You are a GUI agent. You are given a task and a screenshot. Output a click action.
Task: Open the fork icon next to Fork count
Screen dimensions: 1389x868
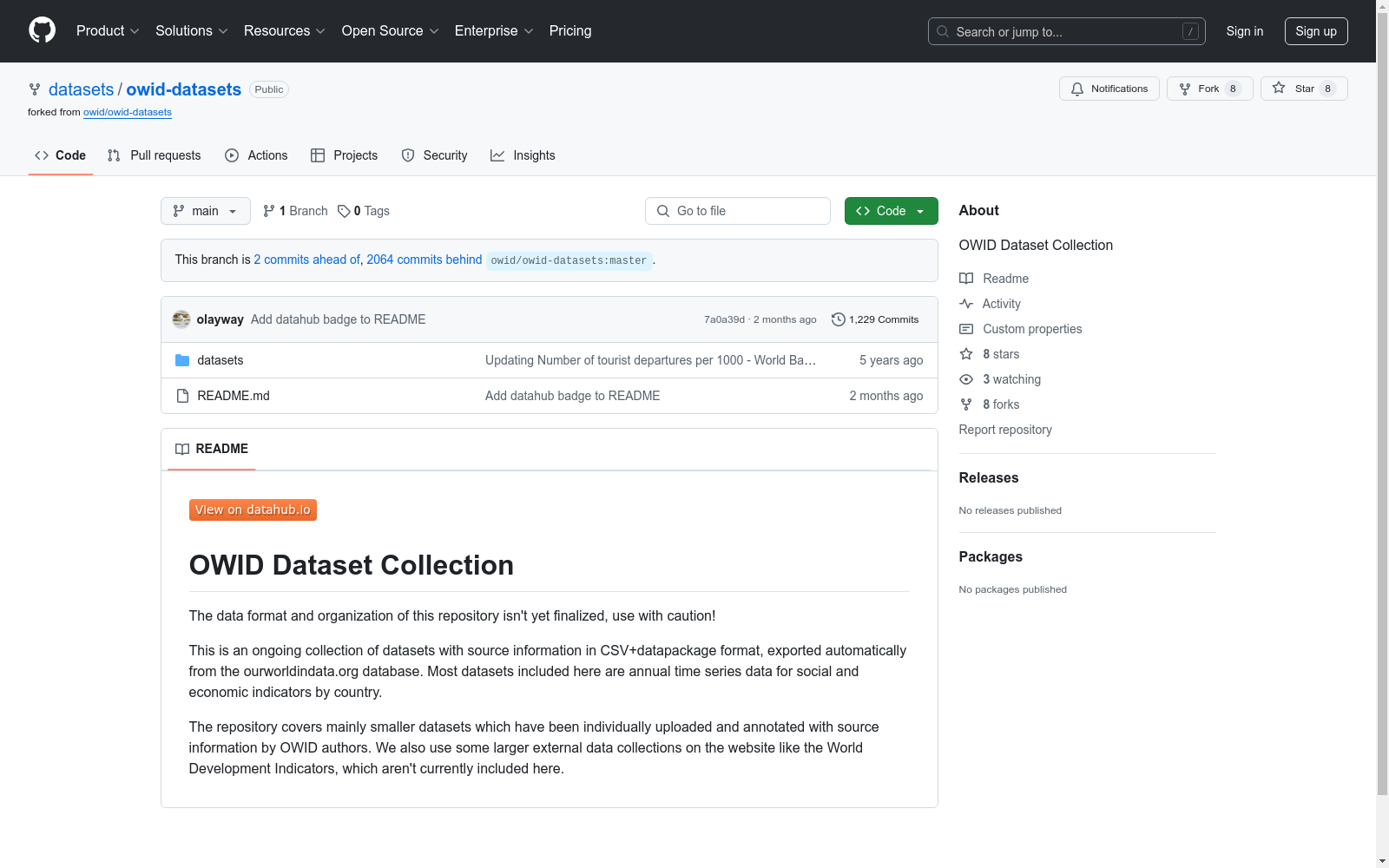tap(1186, 88)
